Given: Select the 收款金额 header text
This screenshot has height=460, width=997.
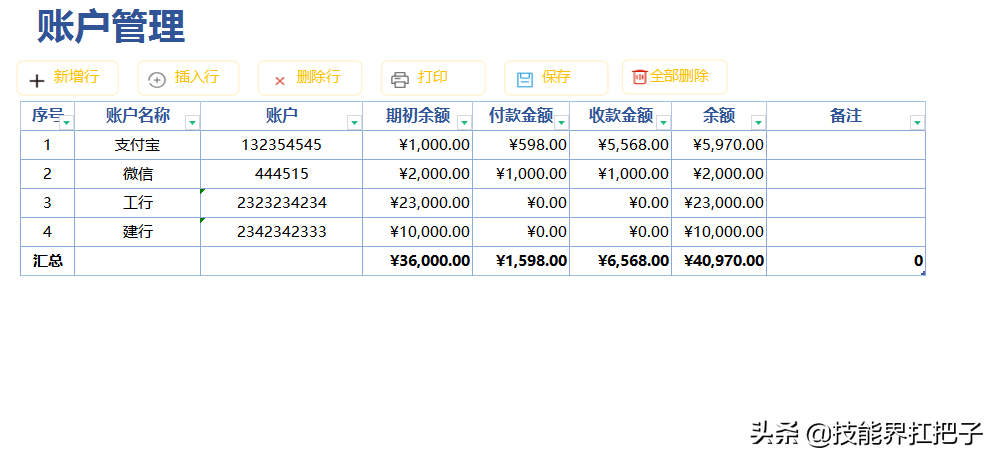Looking at the screenshot, I should click(x=621, y=116).
